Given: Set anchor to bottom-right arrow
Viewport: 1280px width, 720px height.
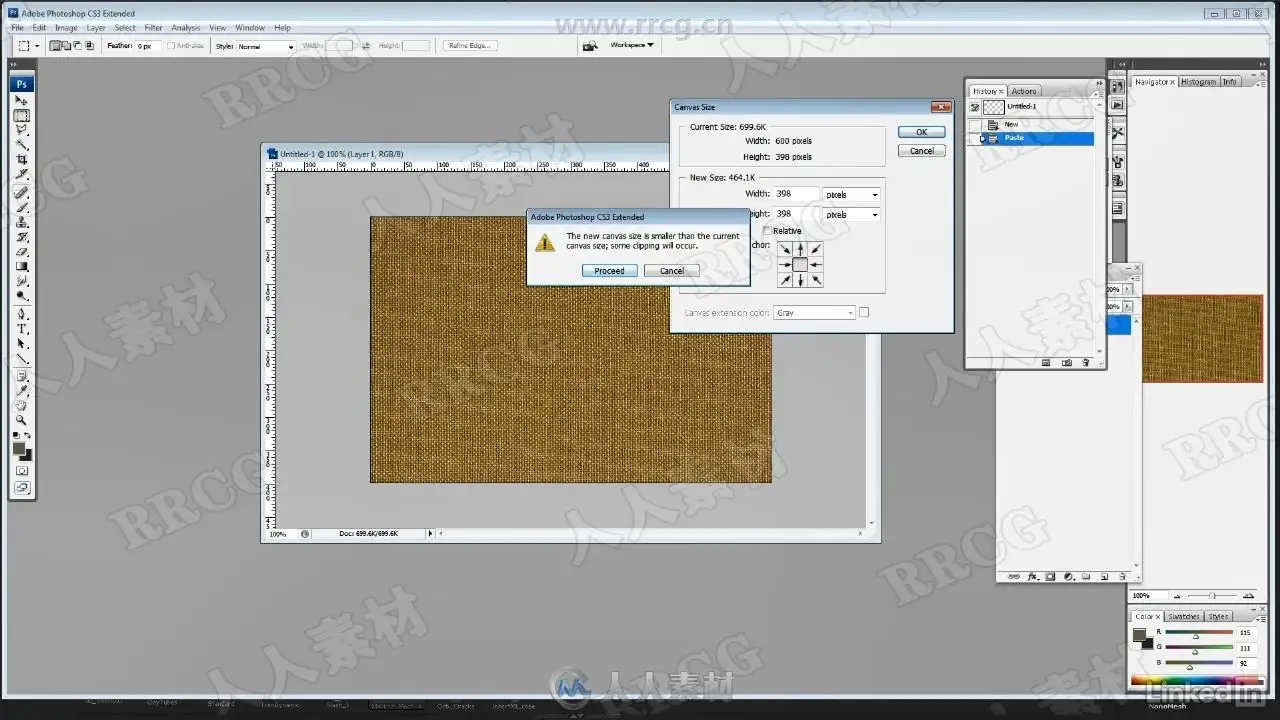Looking at the screenshot, I should pos(815,280).
